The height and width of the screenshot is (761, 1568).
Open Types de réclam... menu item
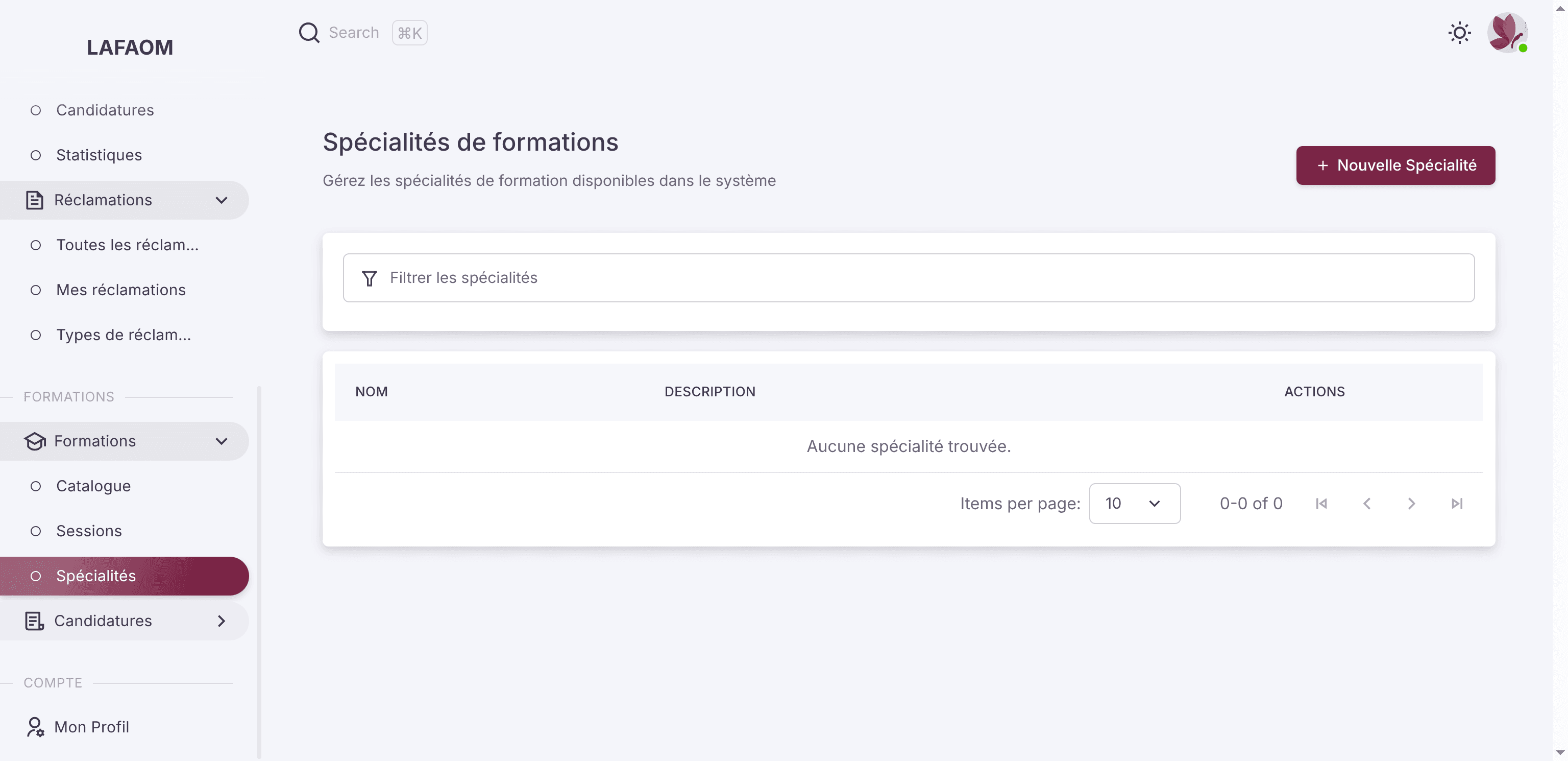click(x=124, y=335)
